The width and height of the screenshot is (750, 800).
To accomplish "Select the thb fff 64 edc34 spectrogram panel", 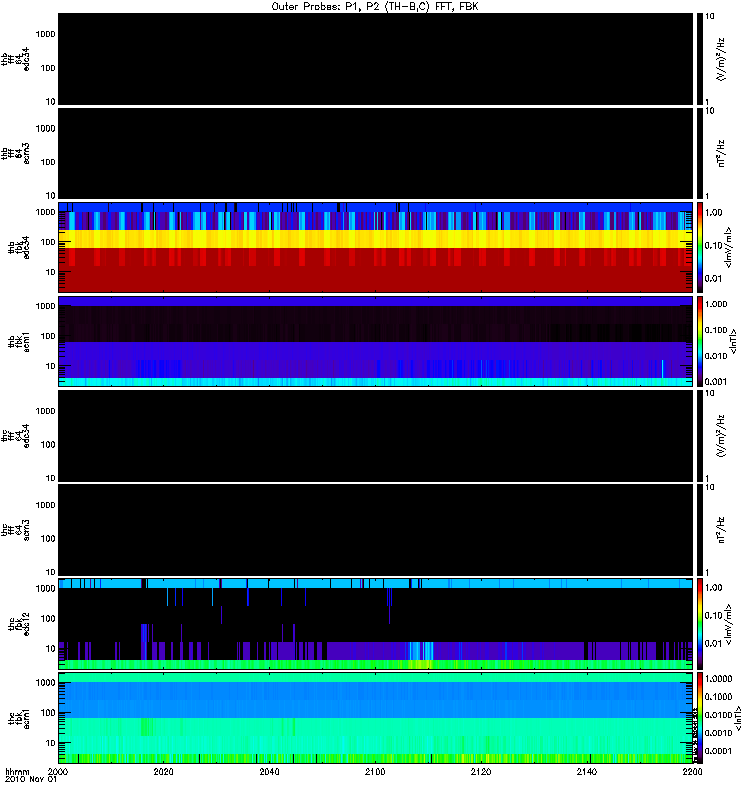I will [375, 59].
